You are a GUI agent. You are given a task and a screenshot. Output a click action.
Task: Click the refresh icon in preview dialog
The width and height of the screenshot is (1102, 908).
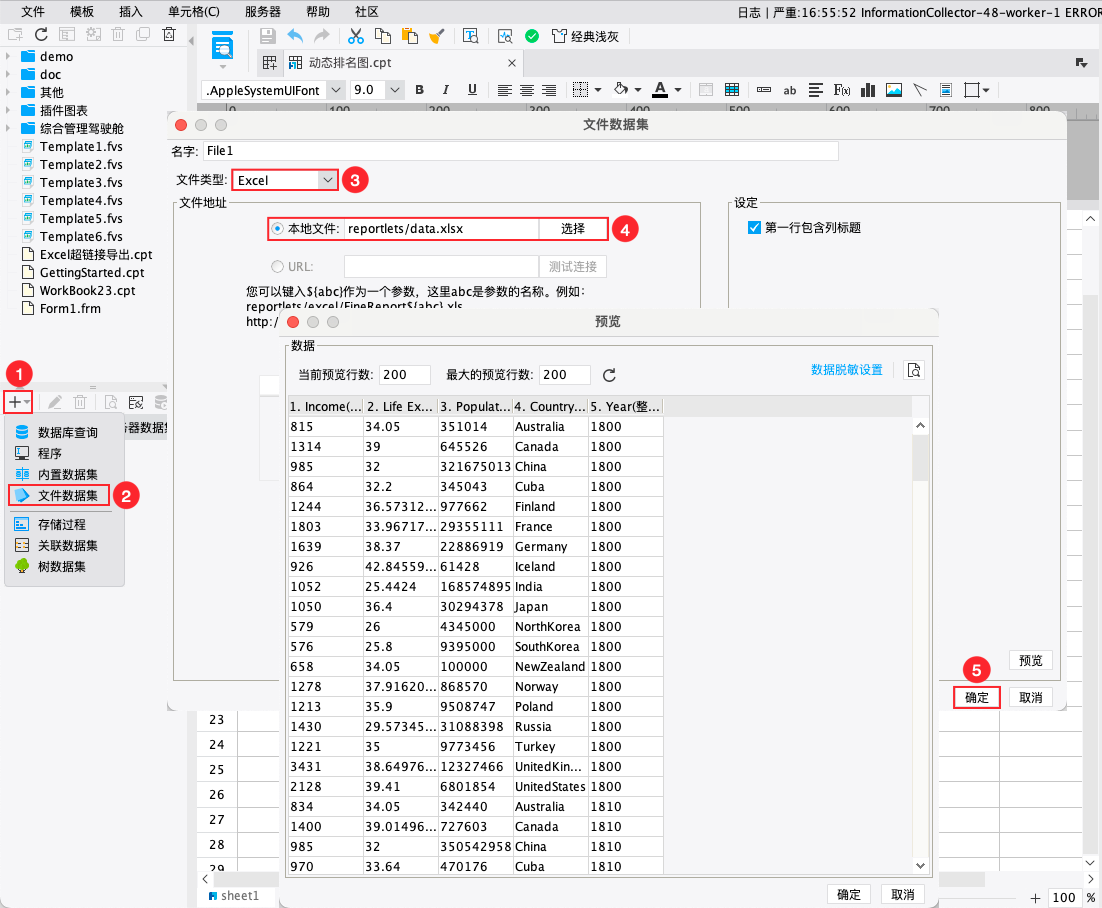click(x=609, y=375)
